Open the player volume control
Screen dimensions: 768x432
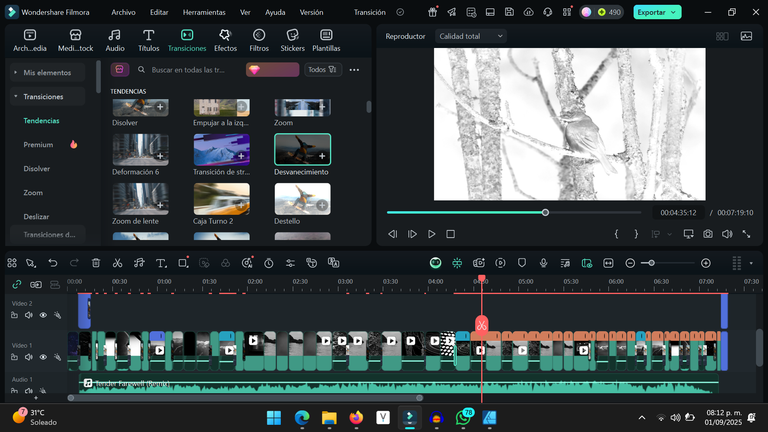pos(727,234)
